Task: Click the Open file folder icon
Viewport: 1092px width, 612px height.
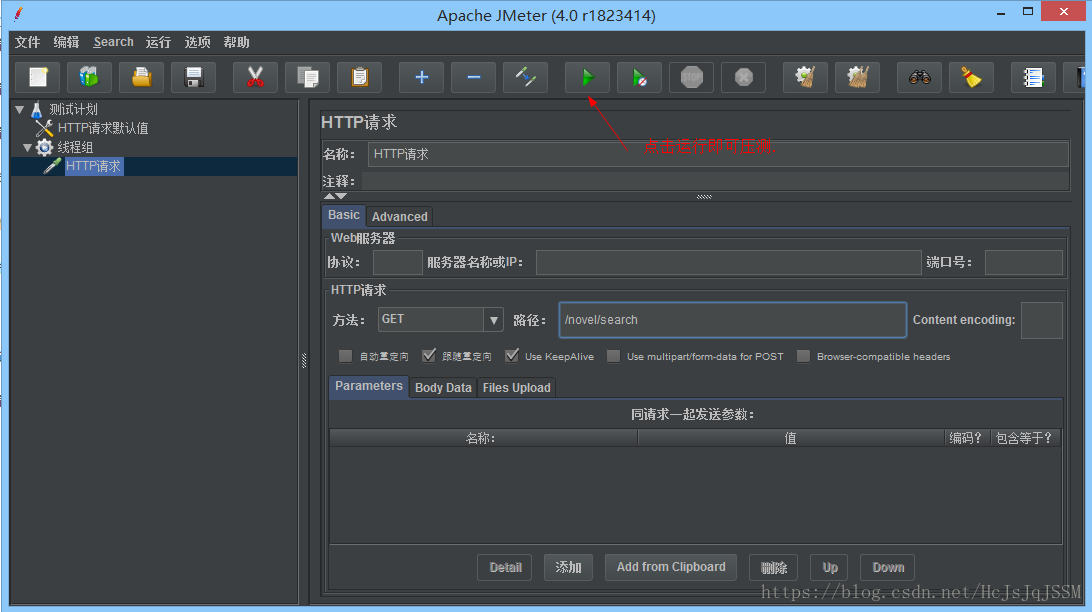Action: (x=141, y=77)
